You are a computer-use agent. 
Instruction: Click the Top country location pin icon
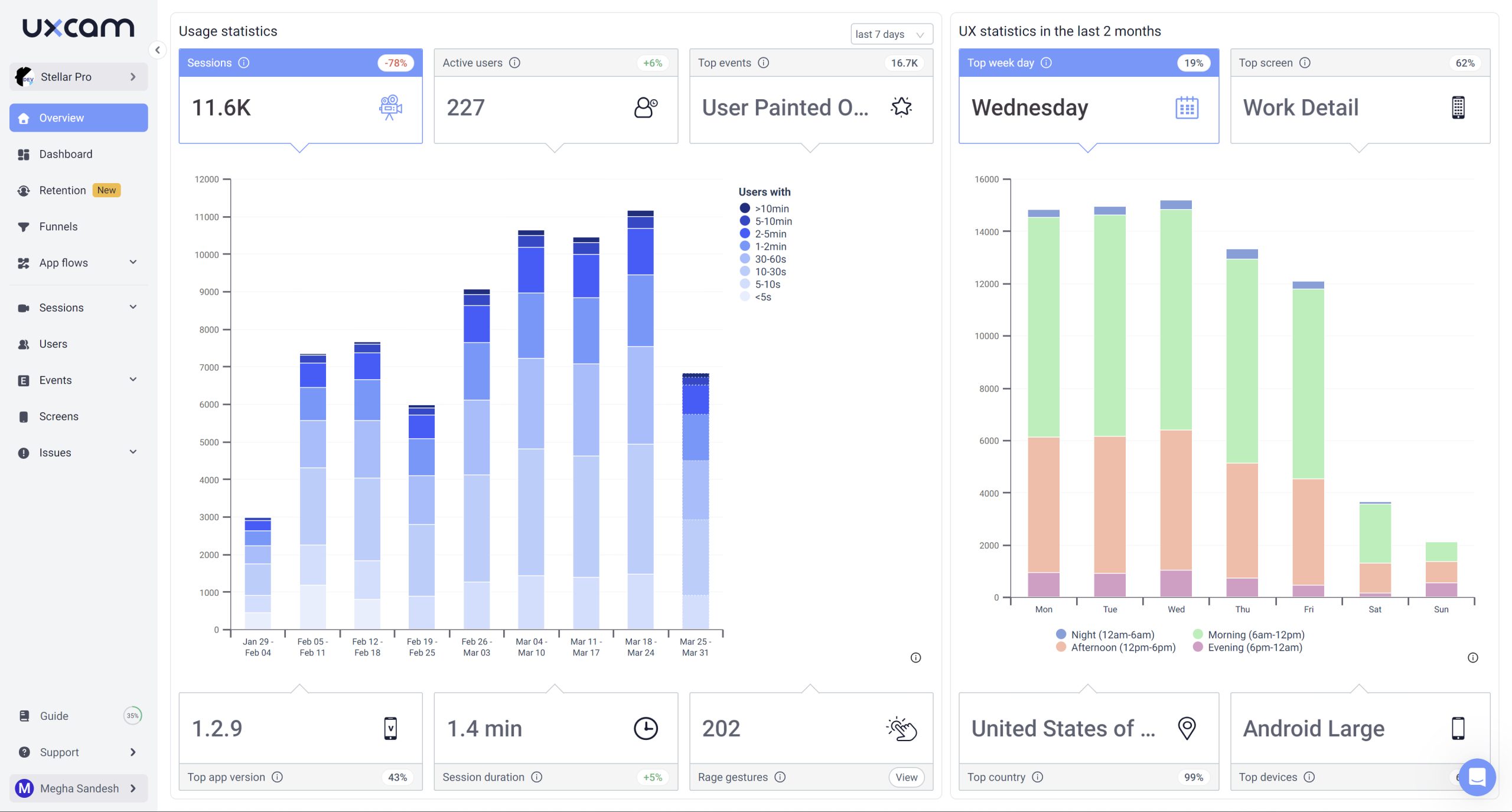tap(1187, 728)
